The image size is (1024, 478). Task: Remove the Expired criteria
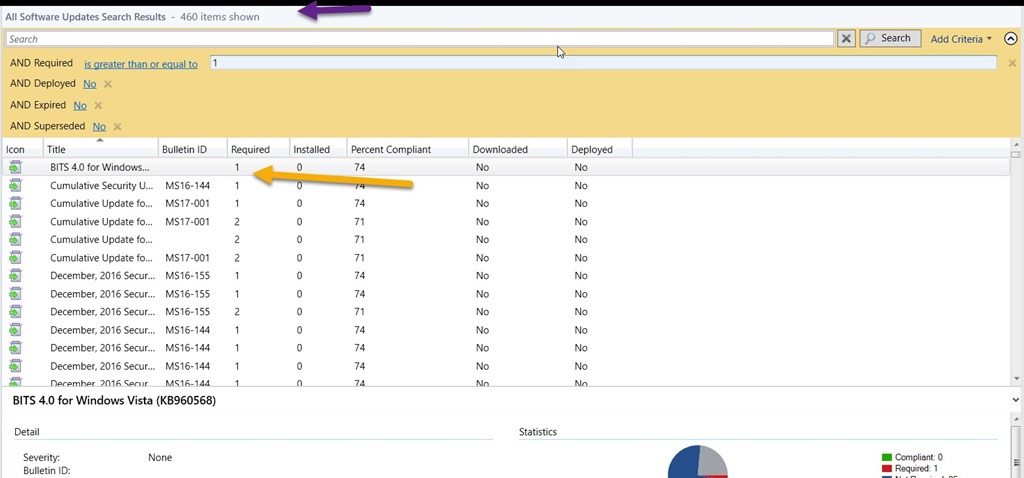click(x=98, y=105)
